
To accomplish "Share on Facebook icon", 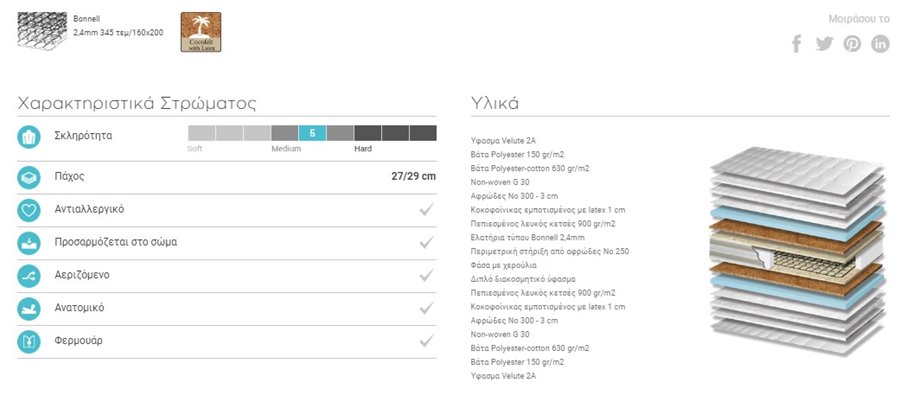I will (797, 44).
